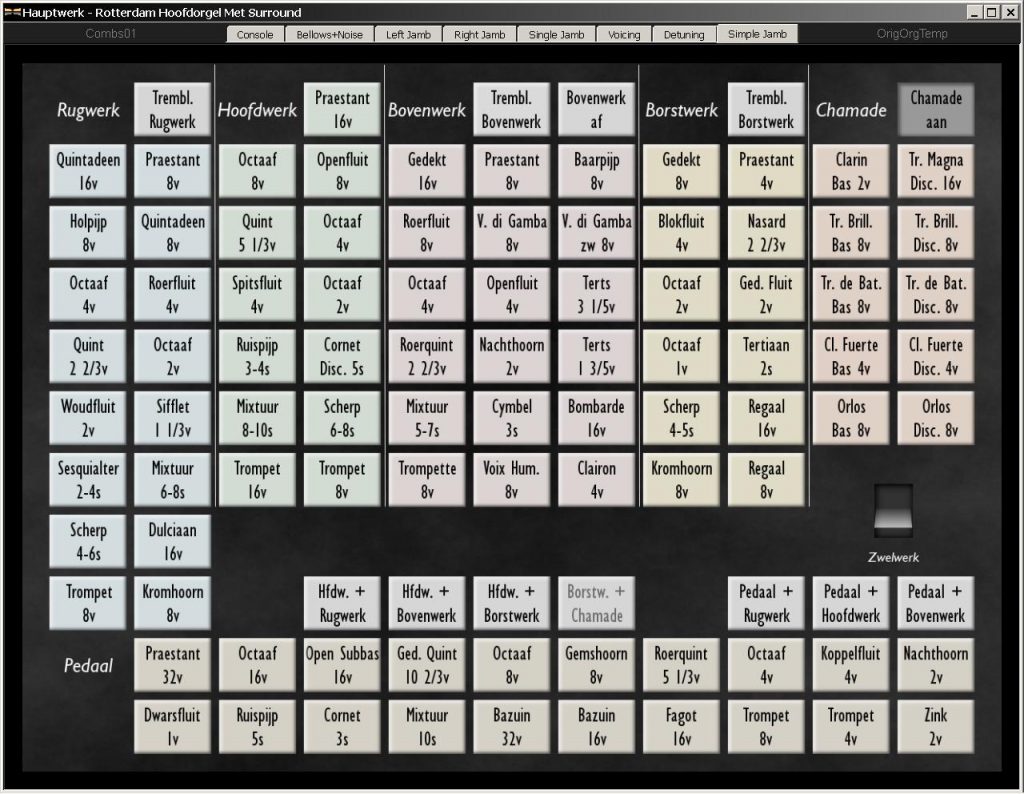Open the Voicing tab
This screenshot has width=1024, height=794.
(624, 35)
